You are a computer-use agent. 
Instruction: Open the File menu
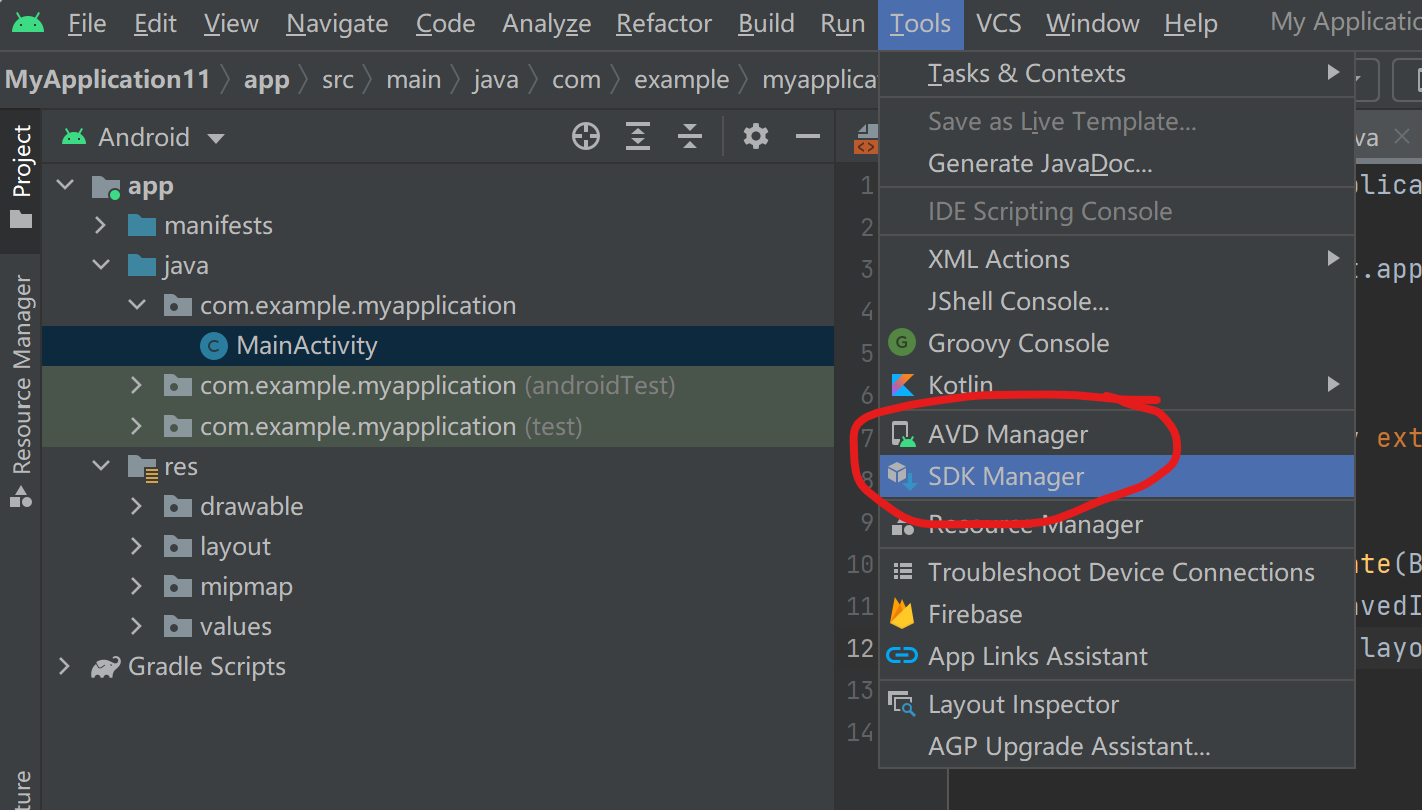87,24
